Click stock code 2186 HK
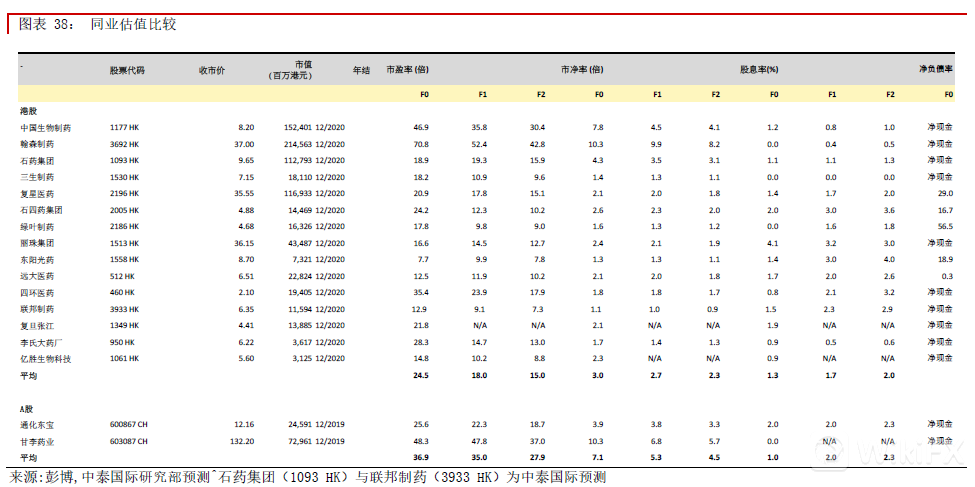The height and width of the screenshot is (487, 975). coord(124,226)
